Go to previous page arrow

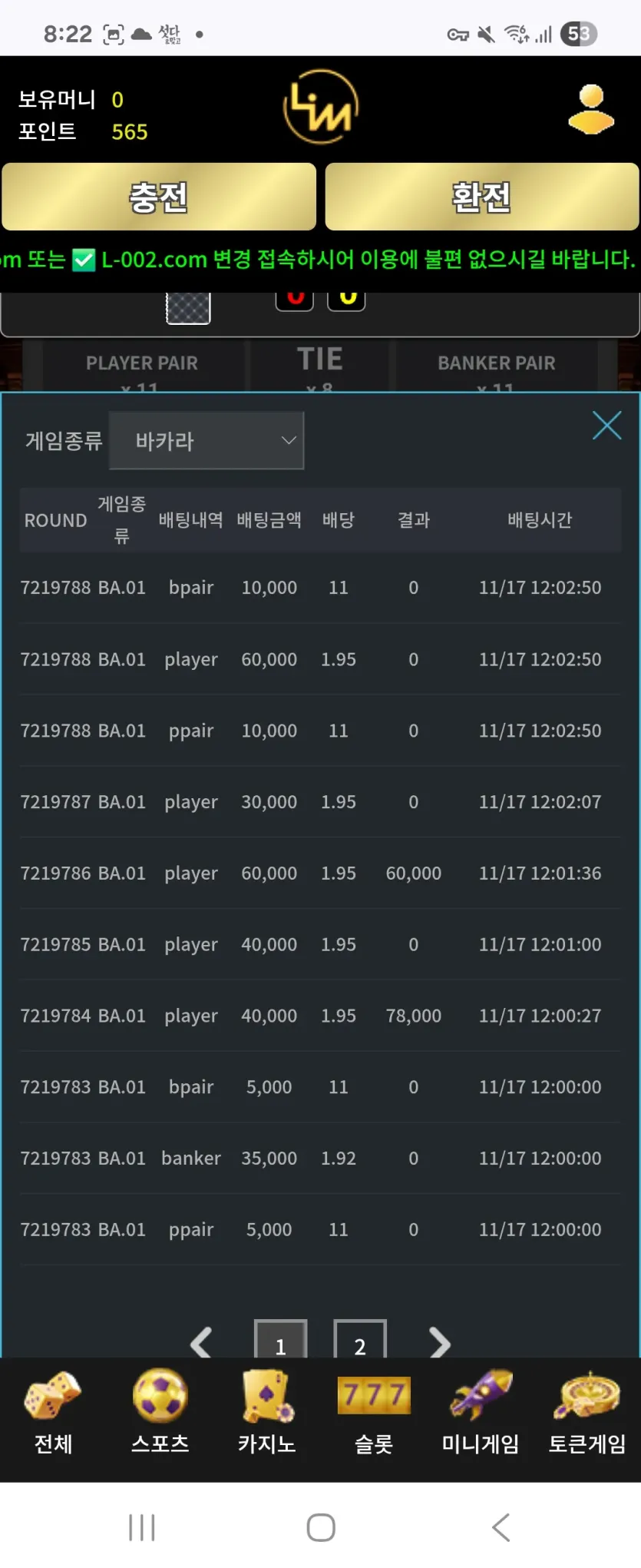pyautogui.click(x=201, y=1342)
